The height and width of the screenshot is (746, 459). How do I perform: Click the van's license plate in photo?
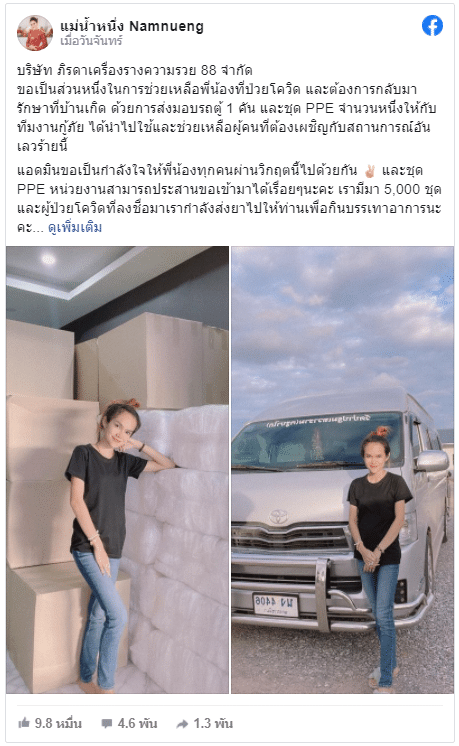pos(276,604)
